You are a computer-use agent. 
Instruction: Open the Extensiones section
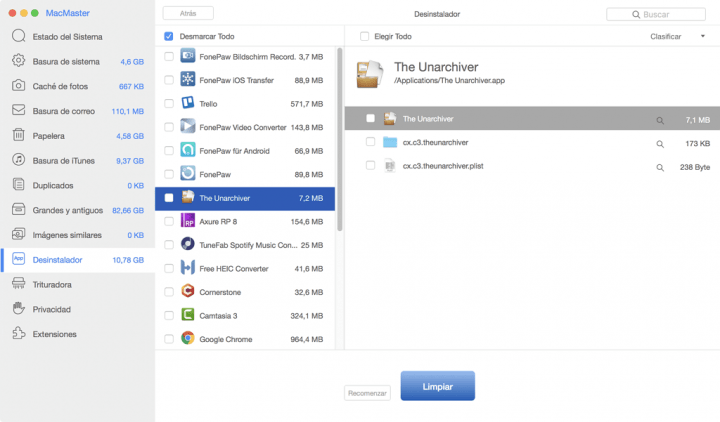78,334
